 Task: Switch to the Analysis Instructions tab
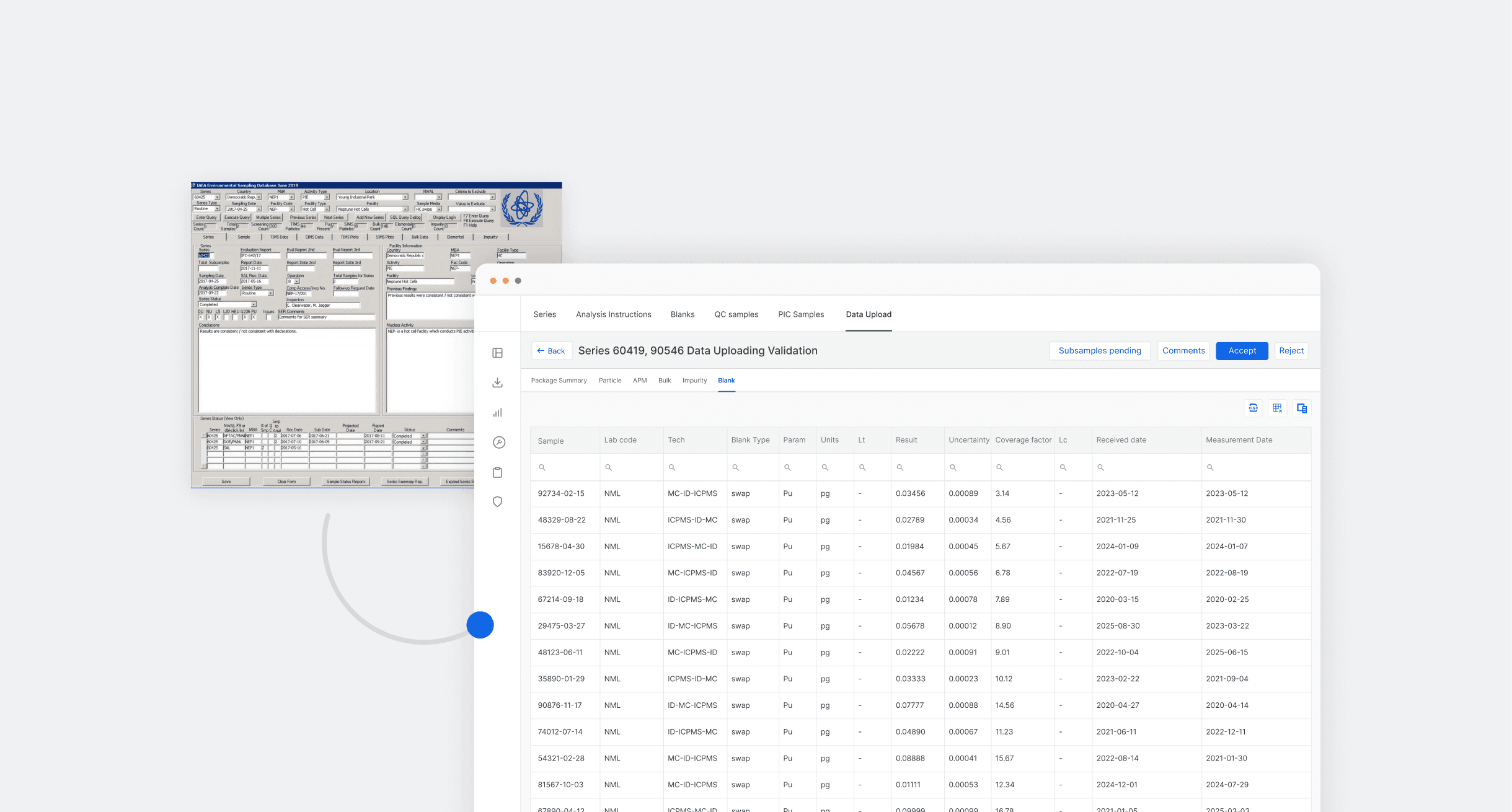click(613, 314)
